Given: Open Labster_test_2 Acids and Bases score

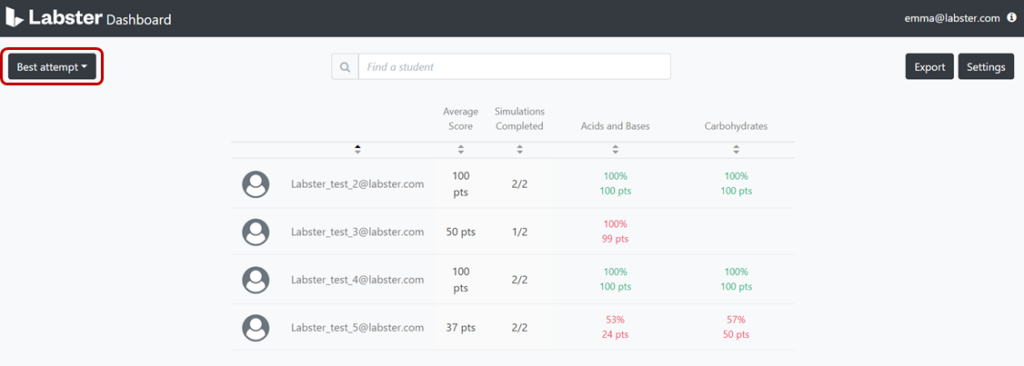Looking at the screenshot, I should coord(615,184).
